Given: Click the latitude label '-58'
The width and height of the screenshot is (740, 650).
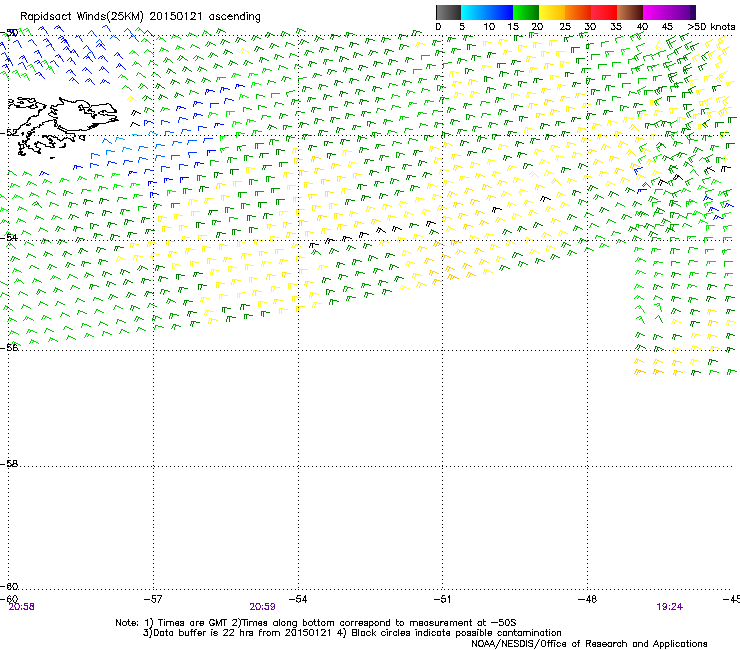Looking at the screenshot, I should [x=9, y=464].
